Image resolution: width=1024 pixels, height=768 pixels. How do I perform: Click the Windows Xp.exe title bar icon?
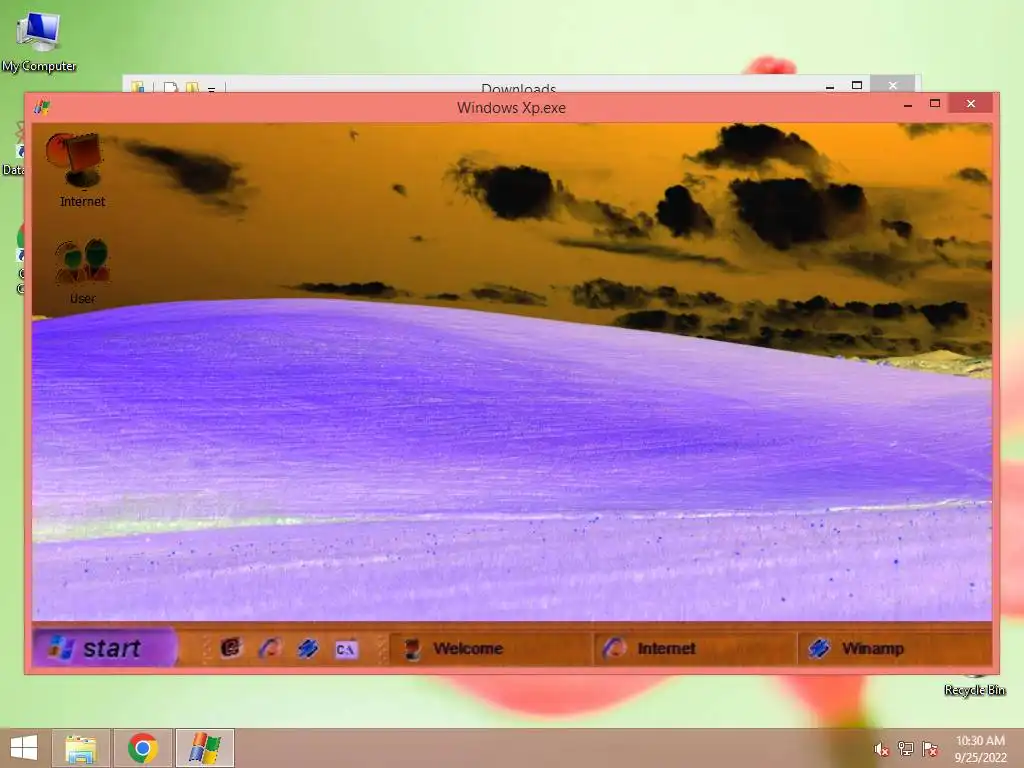click(42, 106)
